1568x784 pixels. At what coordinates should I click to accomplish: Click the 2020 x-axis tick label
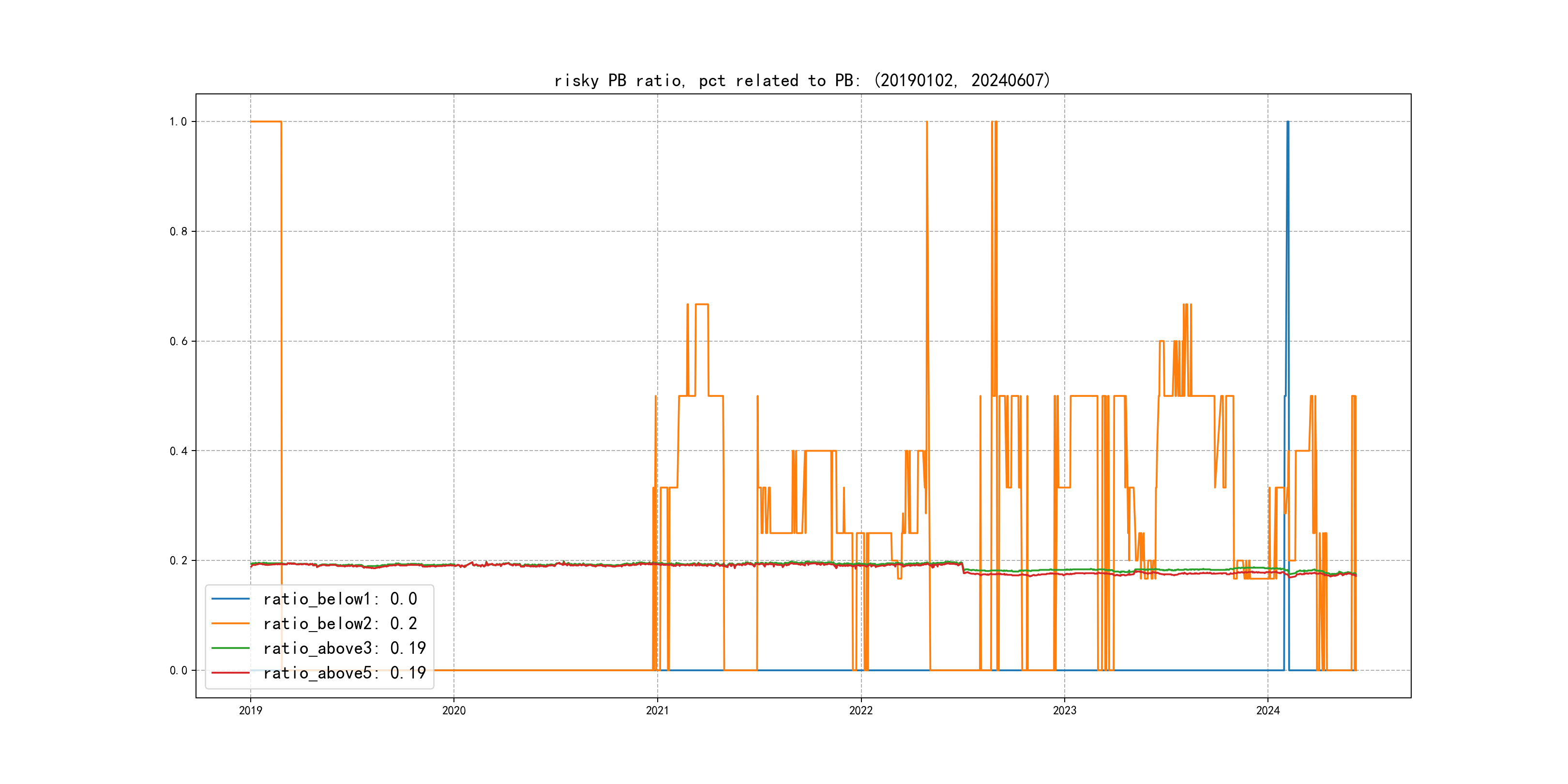pyautogui.click(x=453, y=710)
